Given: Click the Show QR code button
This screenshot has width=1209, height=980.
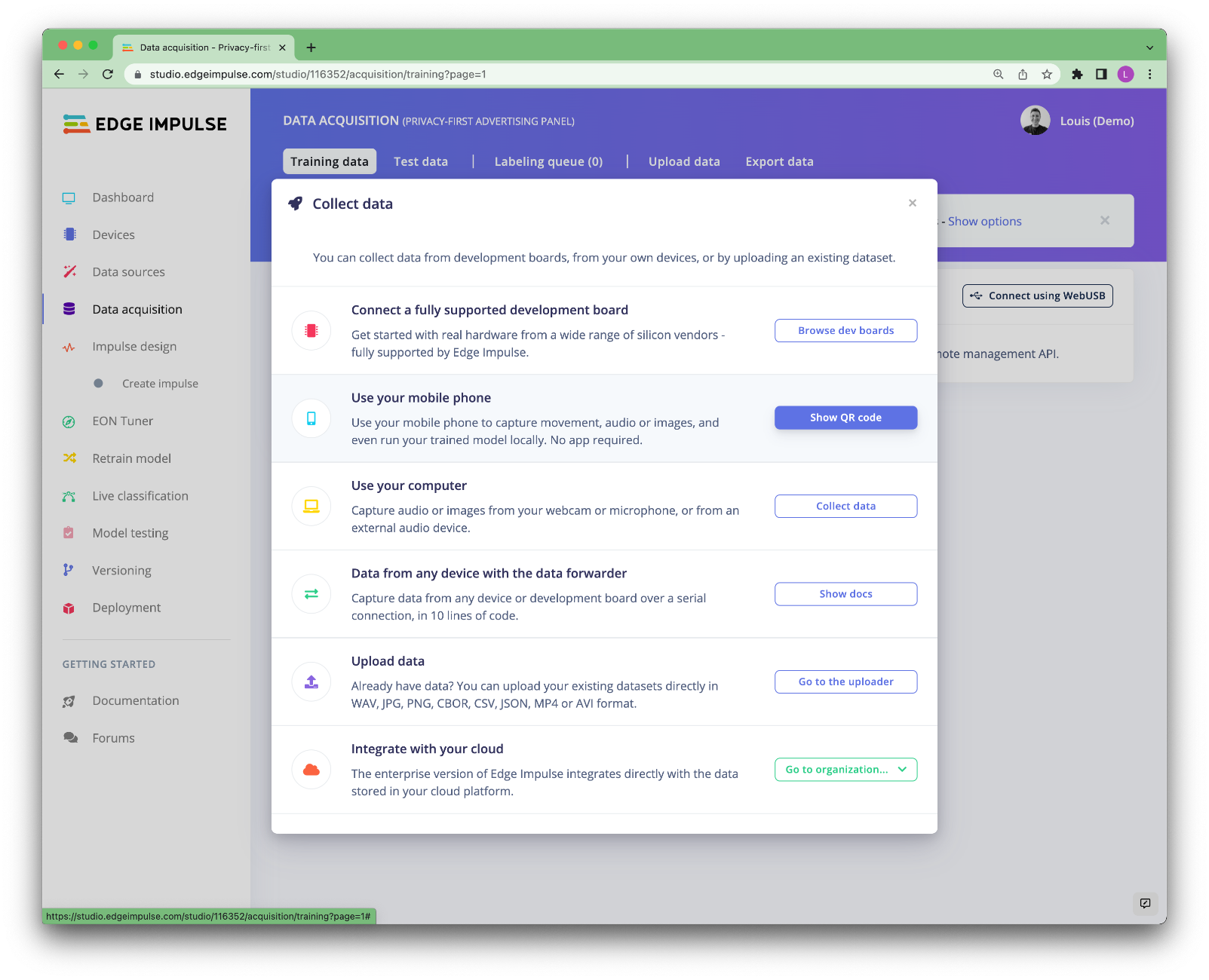Looking at the screenshot, I should pos(845,418).
